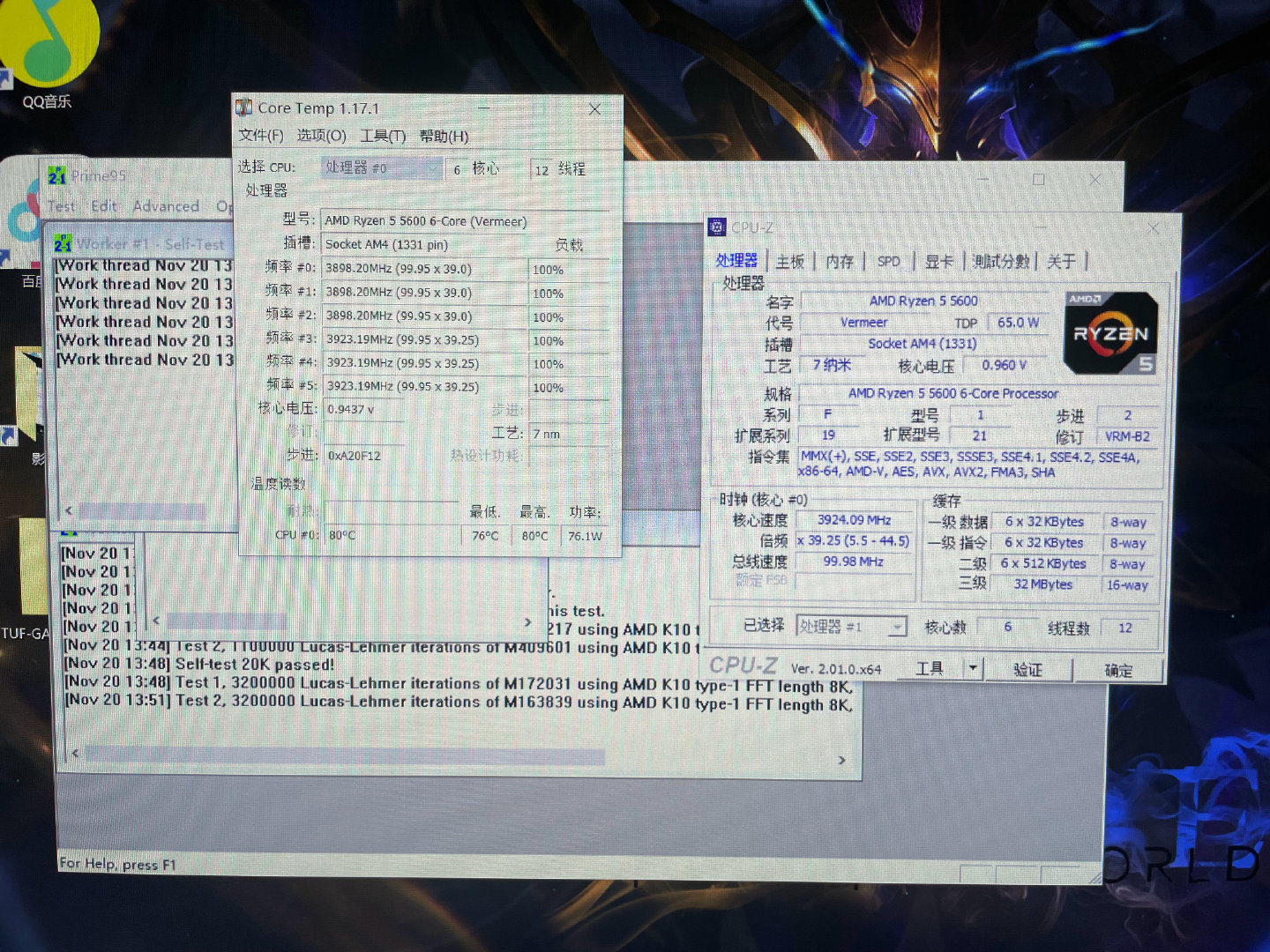
Task: Click the Prime95 title bar icon
Action: (57, 175)
